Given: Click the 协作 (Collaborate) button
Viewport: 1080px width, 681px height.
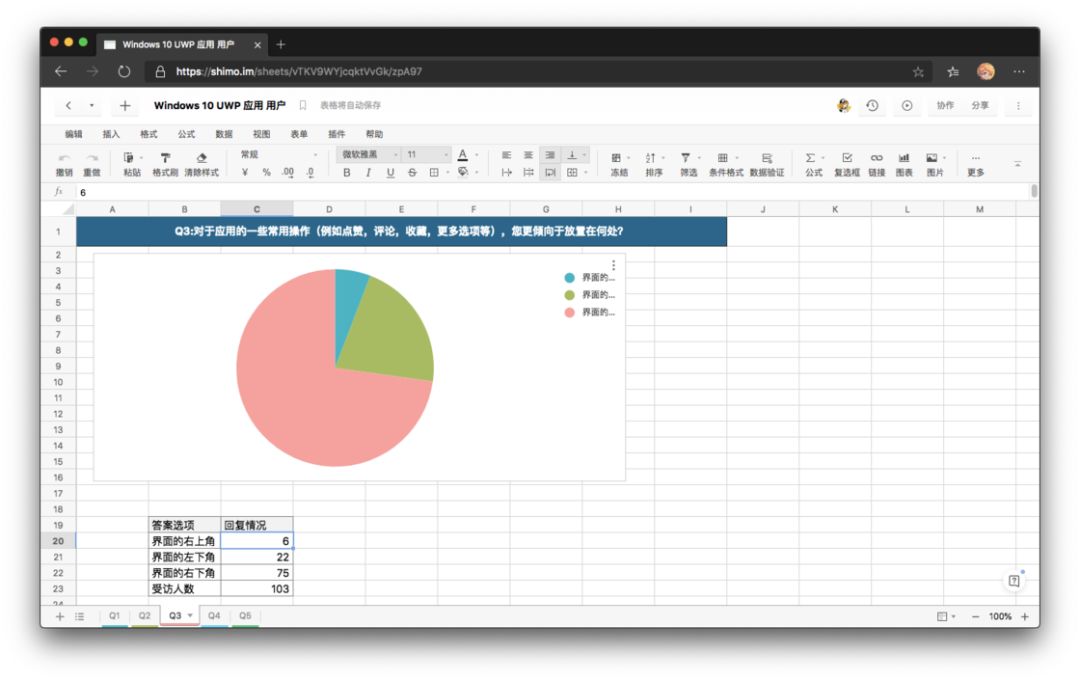Looking at the screenshot, I should coord(945,105).
